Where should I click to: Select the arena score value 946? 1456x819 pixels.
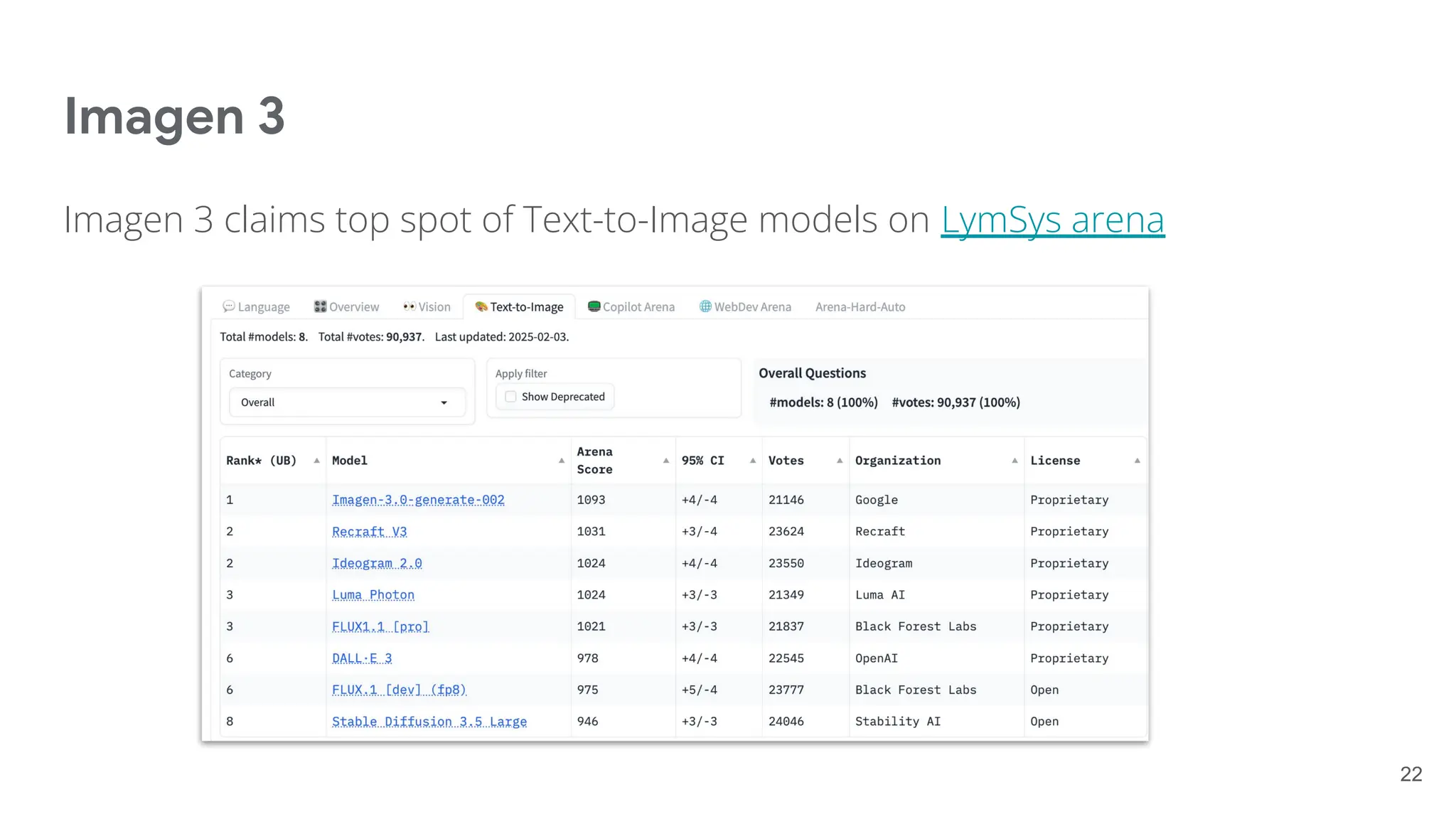[587, 722]
